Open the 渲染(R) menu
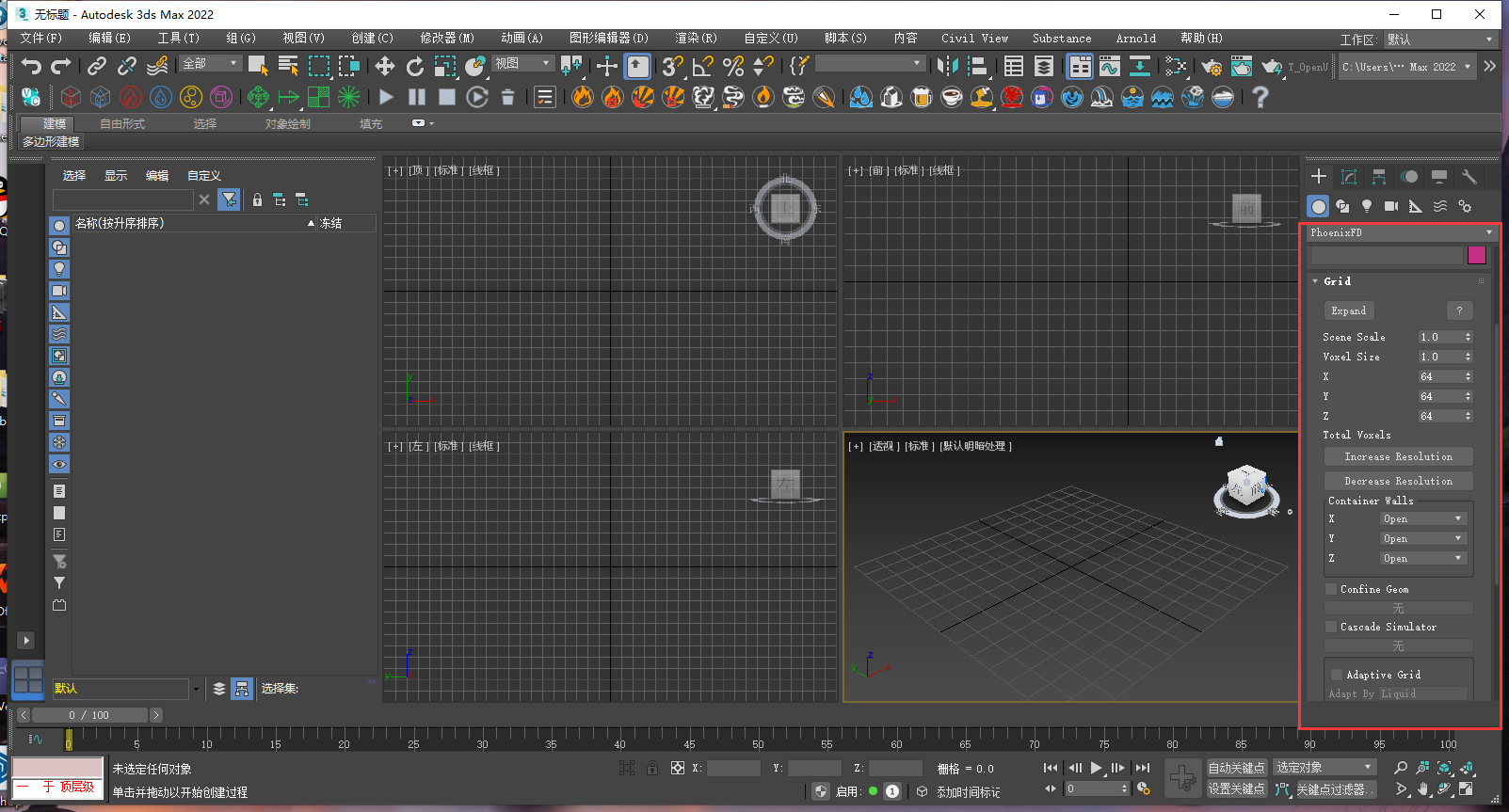 pos(696,39)
